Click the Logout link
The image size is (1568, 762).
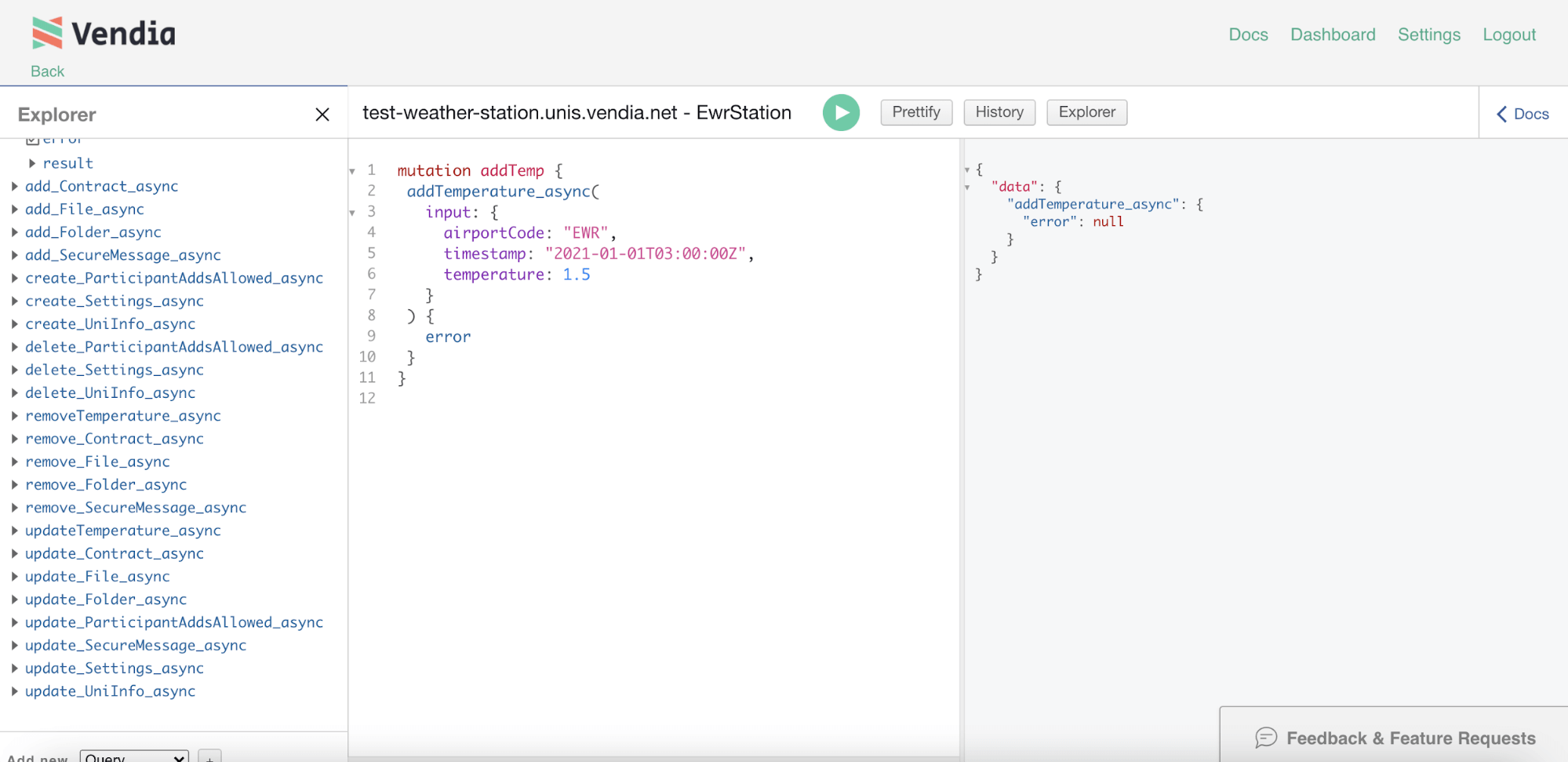(1509, 35)
